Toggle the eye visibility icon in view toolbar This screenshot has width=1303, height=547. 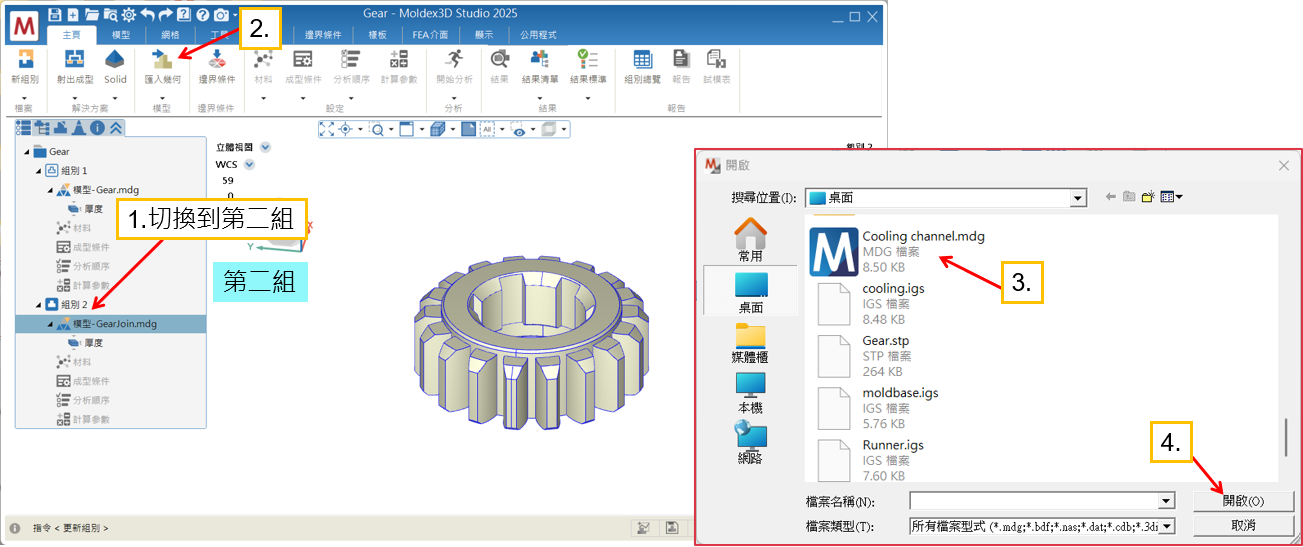(x=518, y=129)
